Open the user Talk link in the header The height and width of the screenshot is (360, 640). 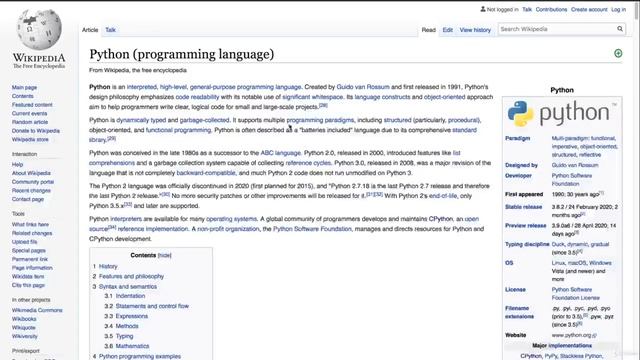pyautogui.click(x=527, y=9)
